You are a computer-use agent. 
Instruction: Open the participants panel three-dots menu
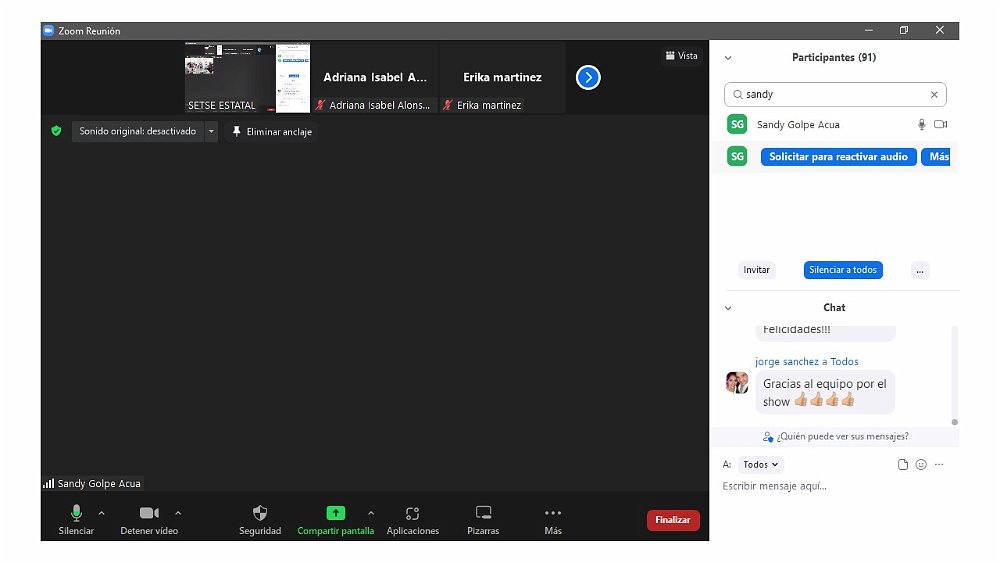(920, 270)
